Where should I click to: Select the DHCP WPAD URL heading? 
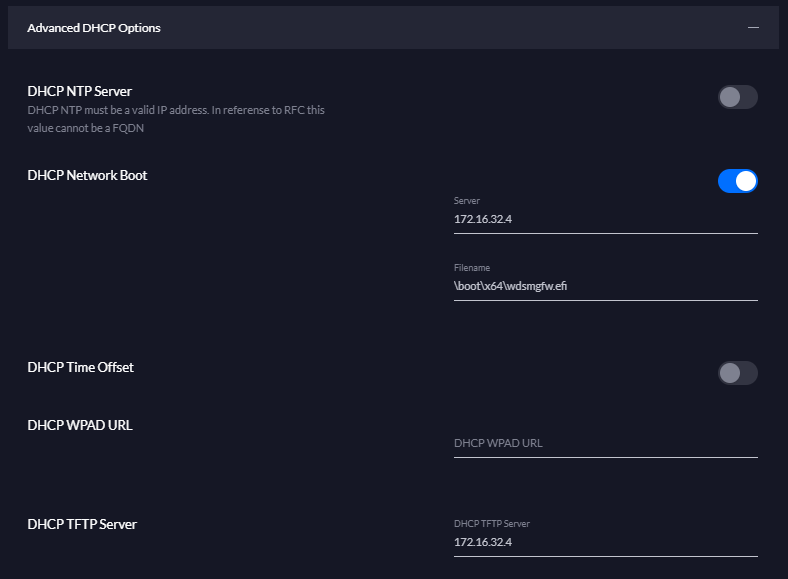click(x=80, y=425)
